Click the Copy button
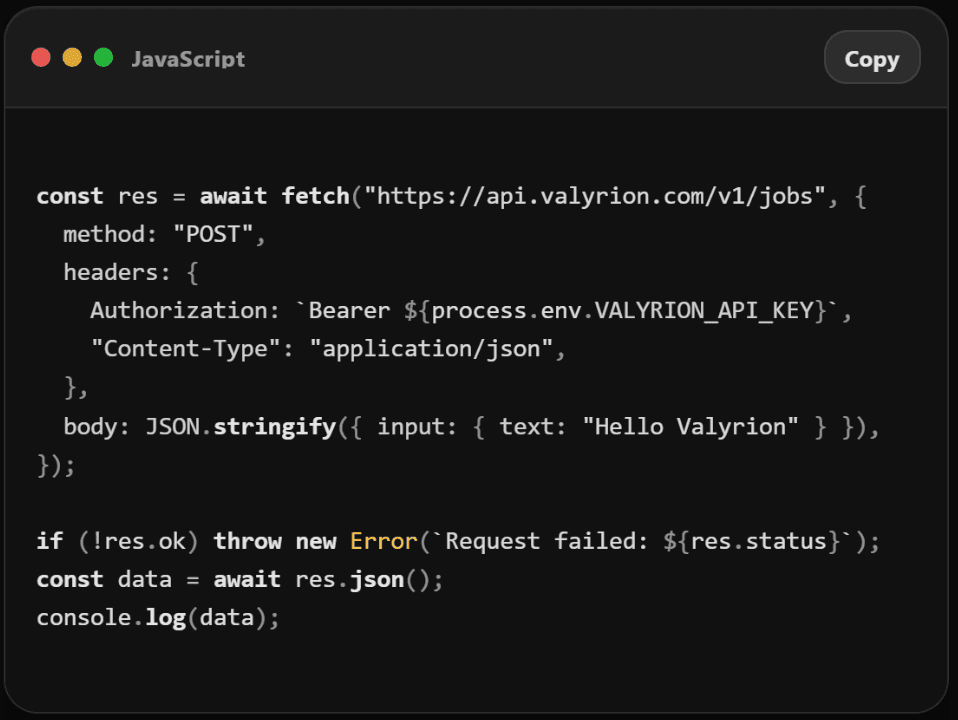This screenshot has width=958, height=720. [x=872, y=57]
